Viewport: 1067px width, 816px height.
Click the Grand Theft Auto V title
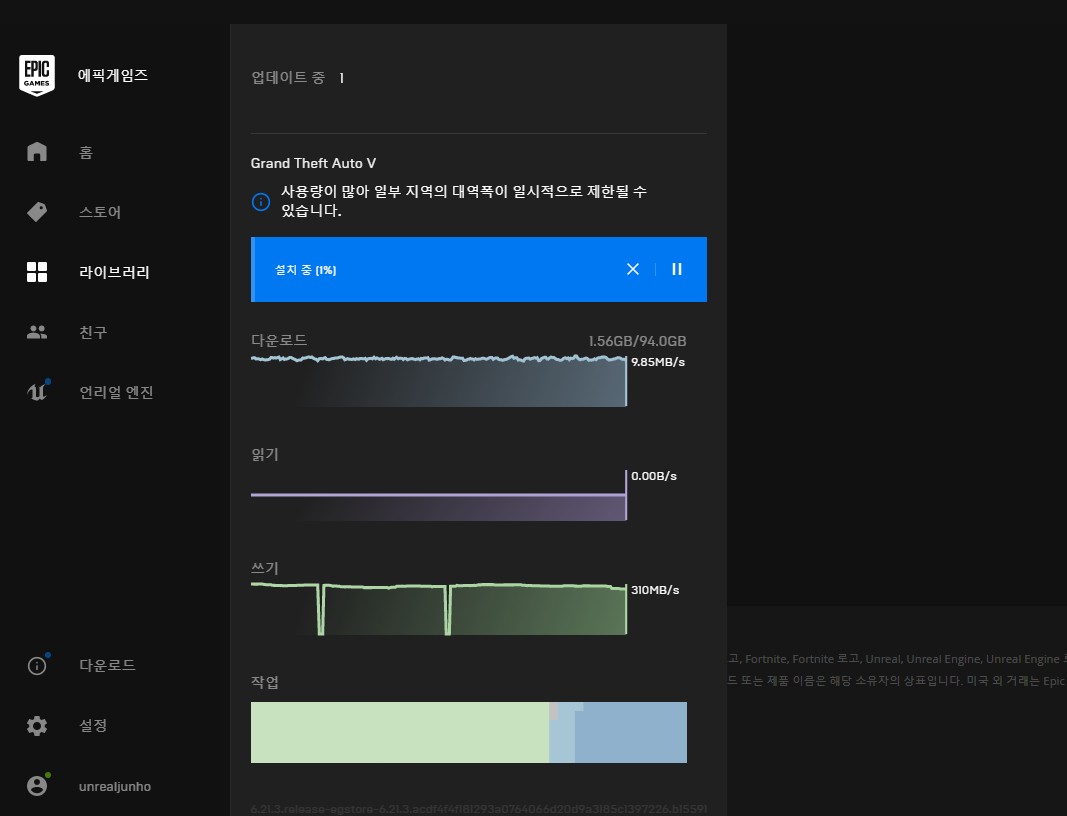pos(314,163)
